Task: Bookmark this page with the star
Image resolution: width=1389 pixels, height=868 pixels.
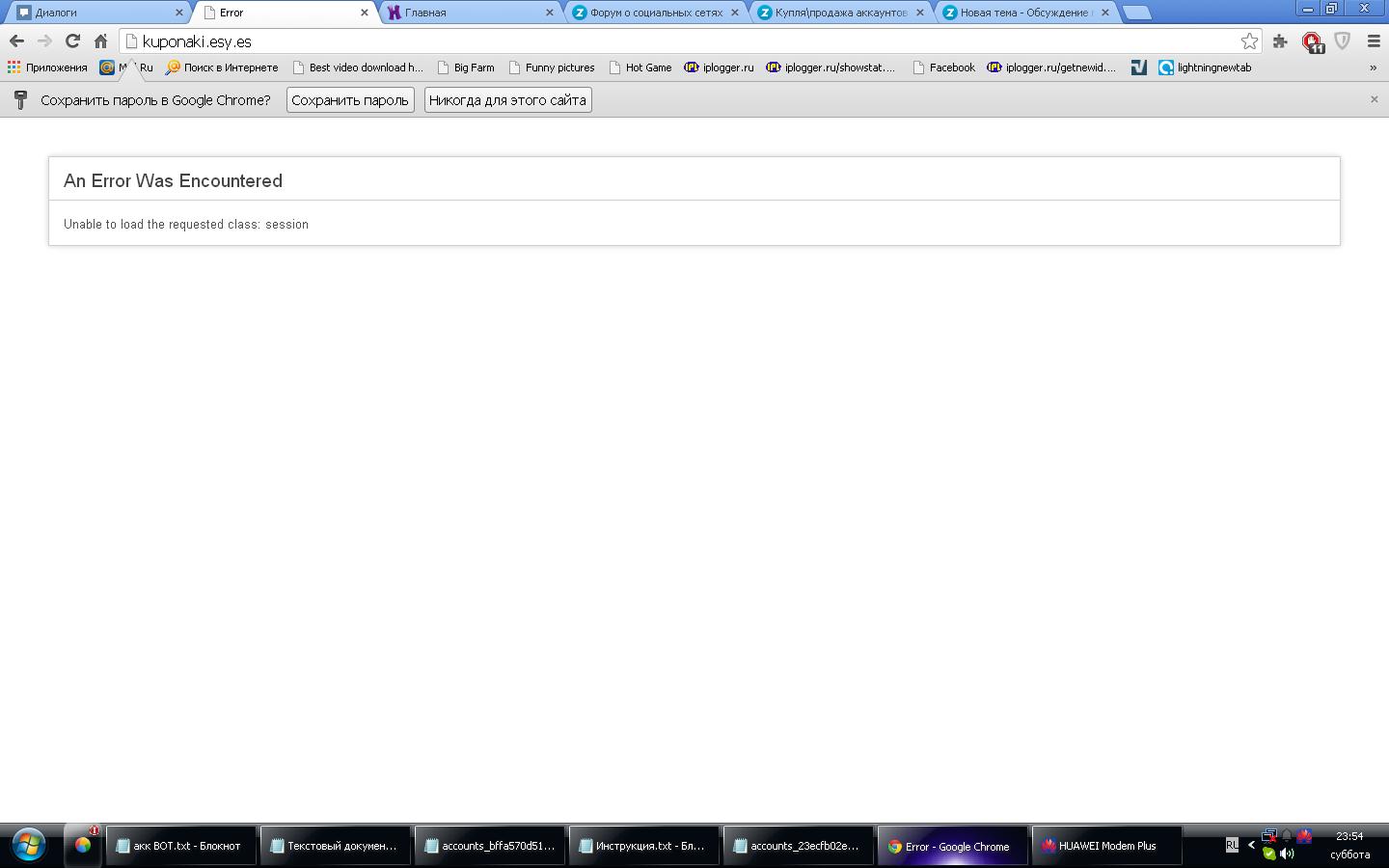Action: coord(1249,41)
